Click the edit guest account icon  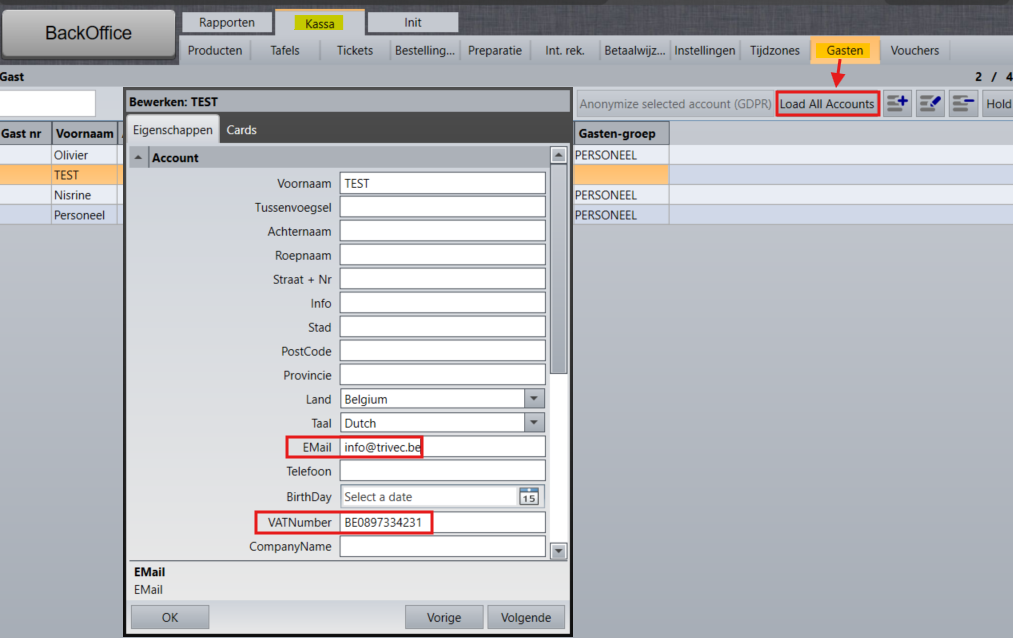click(930, 103)
